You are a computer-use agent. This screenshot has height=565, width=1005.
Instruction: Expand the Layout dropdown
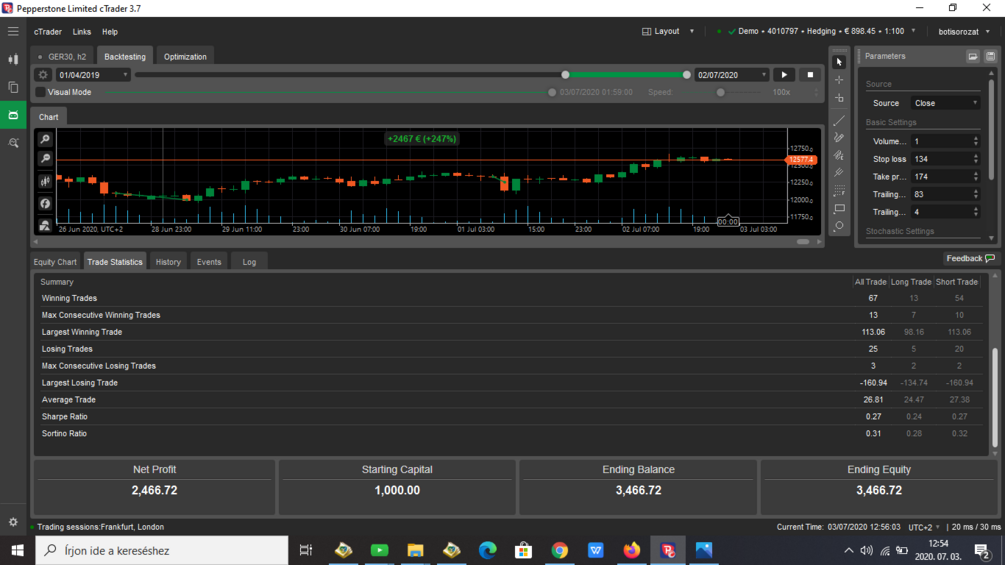pyautogui.click(x=669, y=31)
